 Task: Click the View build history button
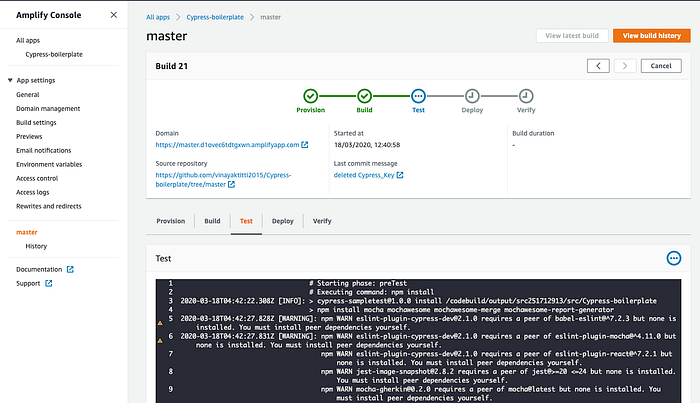click(651, 36)
